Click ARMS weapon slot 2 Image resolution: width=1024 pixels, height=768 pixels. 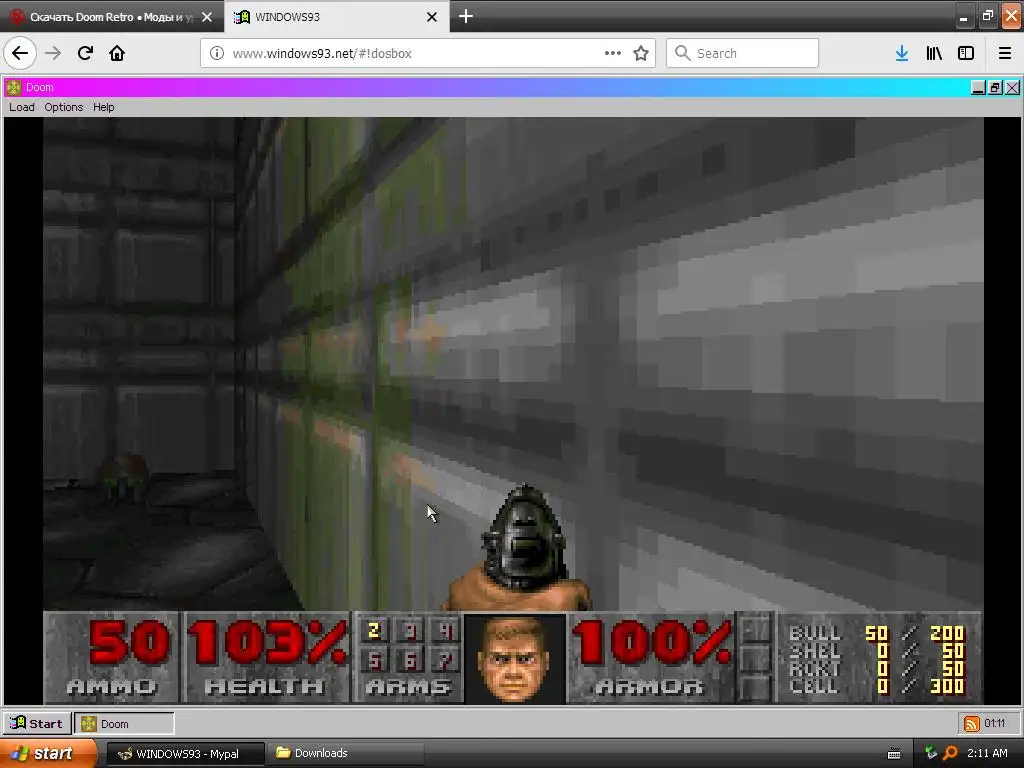click(374, 630)
